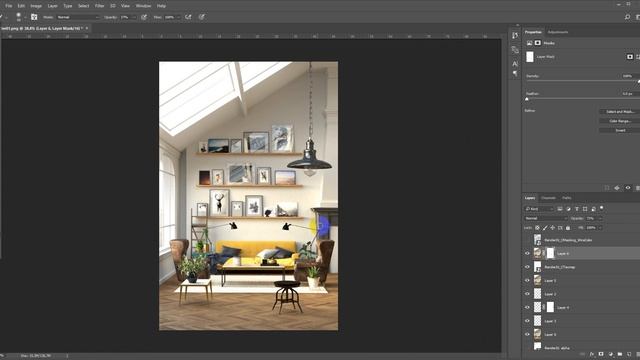
Task: Select the Layer 4 mask thumbnail
Action: [x=550, y=307]
